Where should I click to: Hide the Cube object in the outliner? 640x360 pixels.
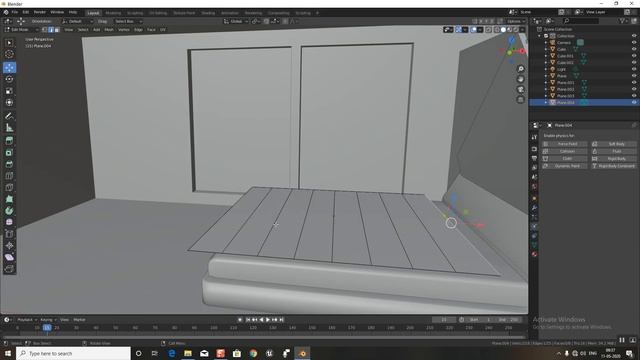[x=634, y=49]
